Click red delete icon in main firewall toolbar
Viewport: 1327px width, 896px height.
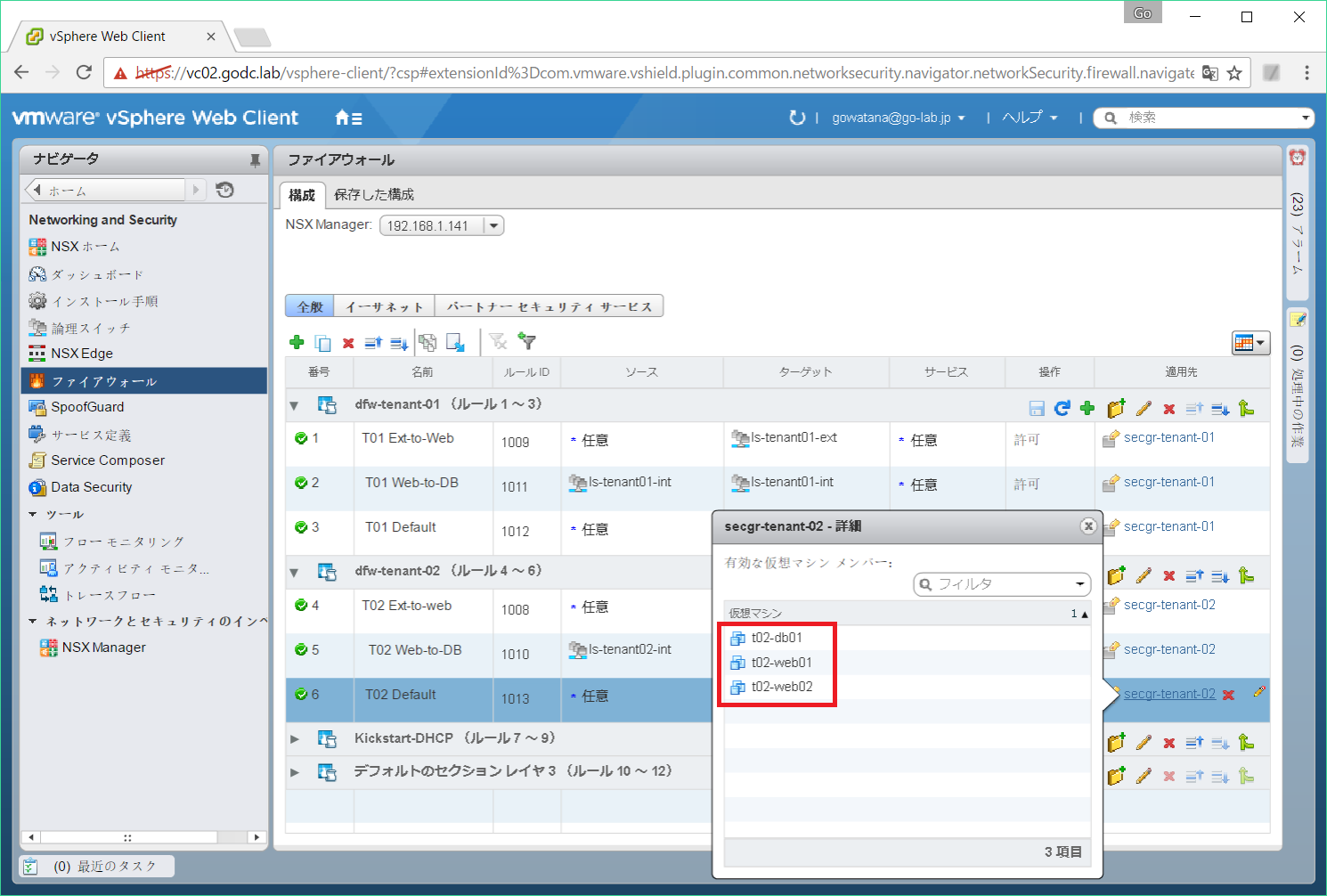[348, 343]
